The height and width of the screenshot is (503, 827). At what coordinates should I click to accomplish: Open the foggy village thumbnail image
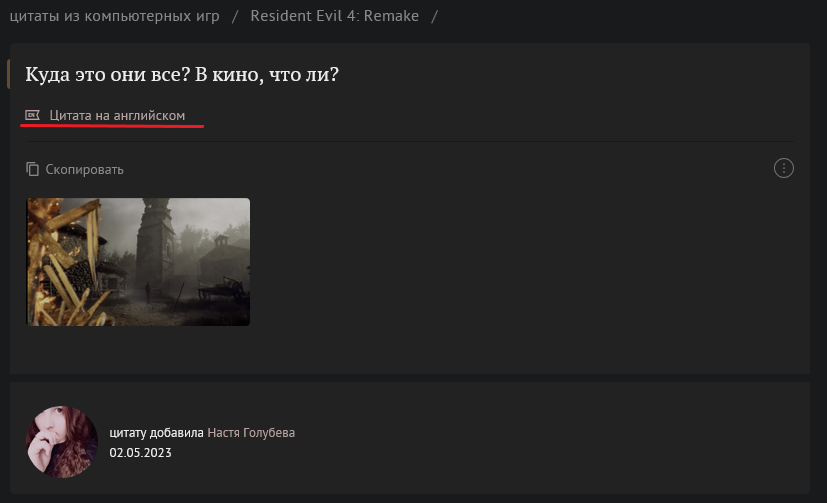coord(138,262)
